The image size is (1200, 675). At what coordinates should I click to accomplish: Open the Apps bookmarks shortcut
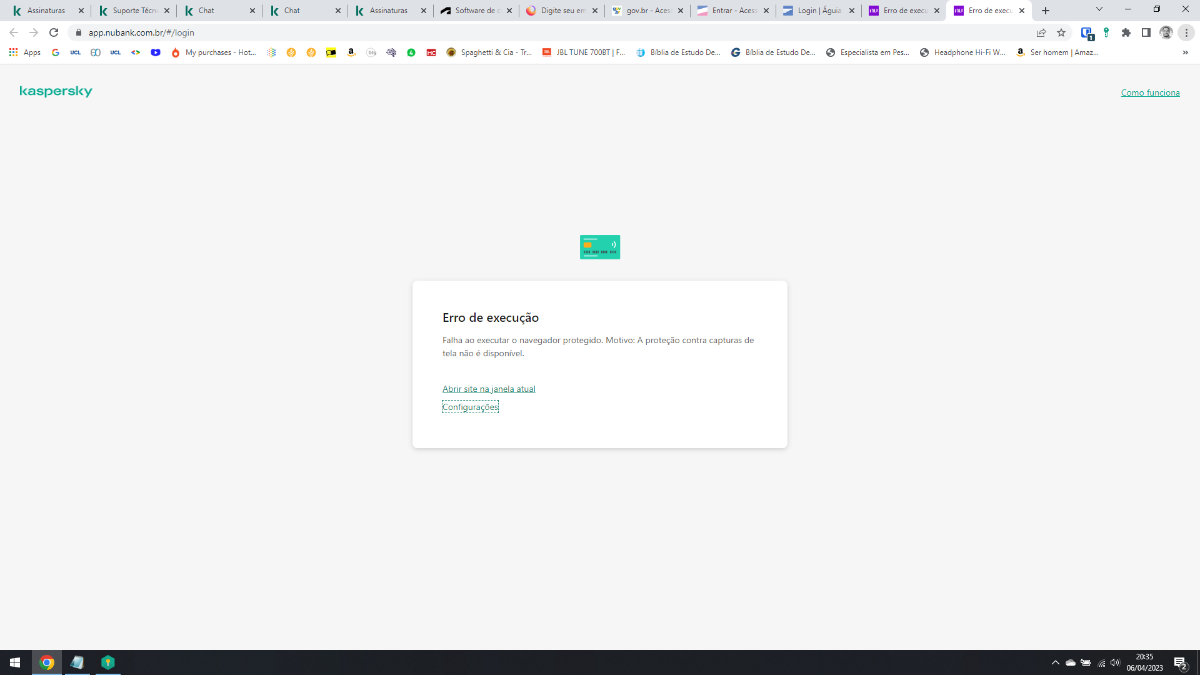(25, 52)
